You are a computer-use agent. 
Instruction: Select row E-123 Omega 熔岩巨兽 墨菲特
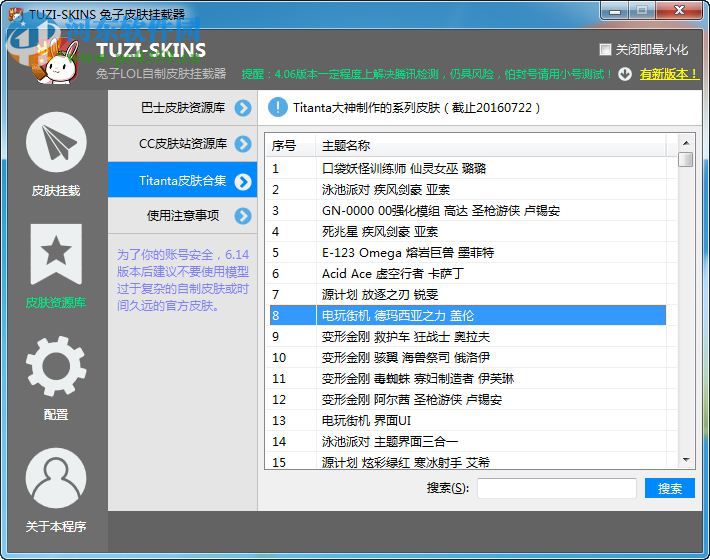[466, 253]
